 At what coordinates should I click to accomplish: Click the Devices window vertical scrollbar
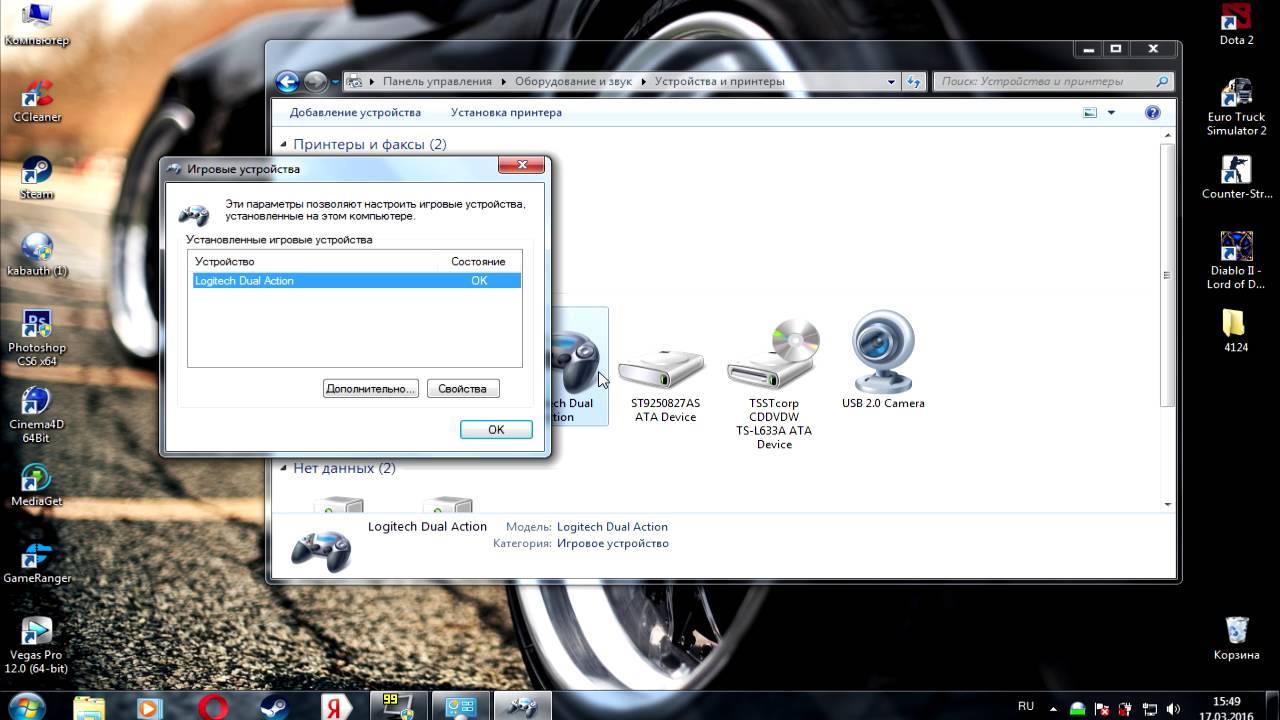click(1167, 275)
